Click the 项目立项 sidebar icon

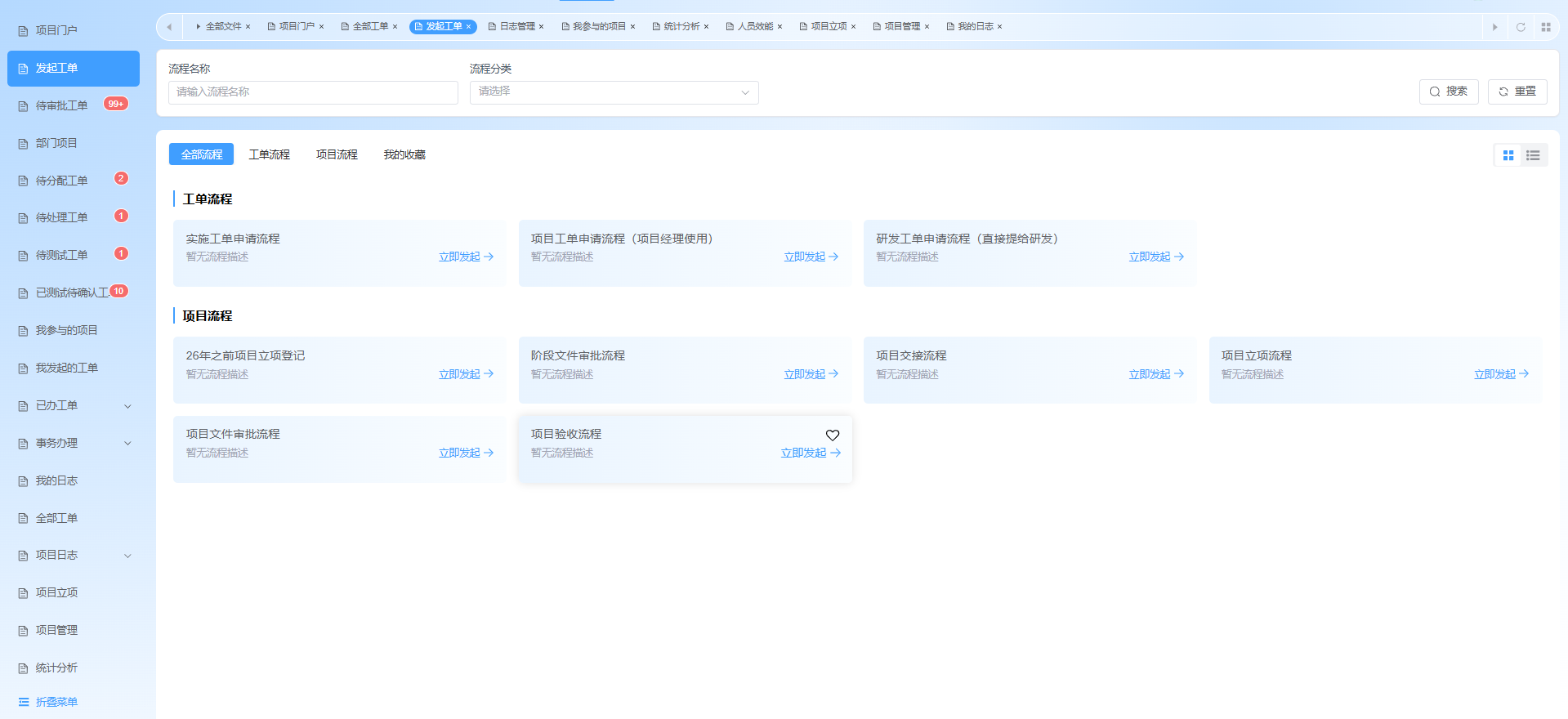(x=23, y=593)
